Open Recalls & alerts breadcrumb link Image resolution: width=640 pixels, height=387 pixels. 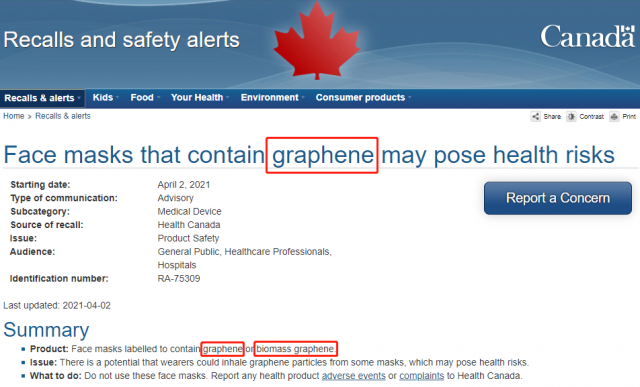pyautogui.click(x=63, y=116)
